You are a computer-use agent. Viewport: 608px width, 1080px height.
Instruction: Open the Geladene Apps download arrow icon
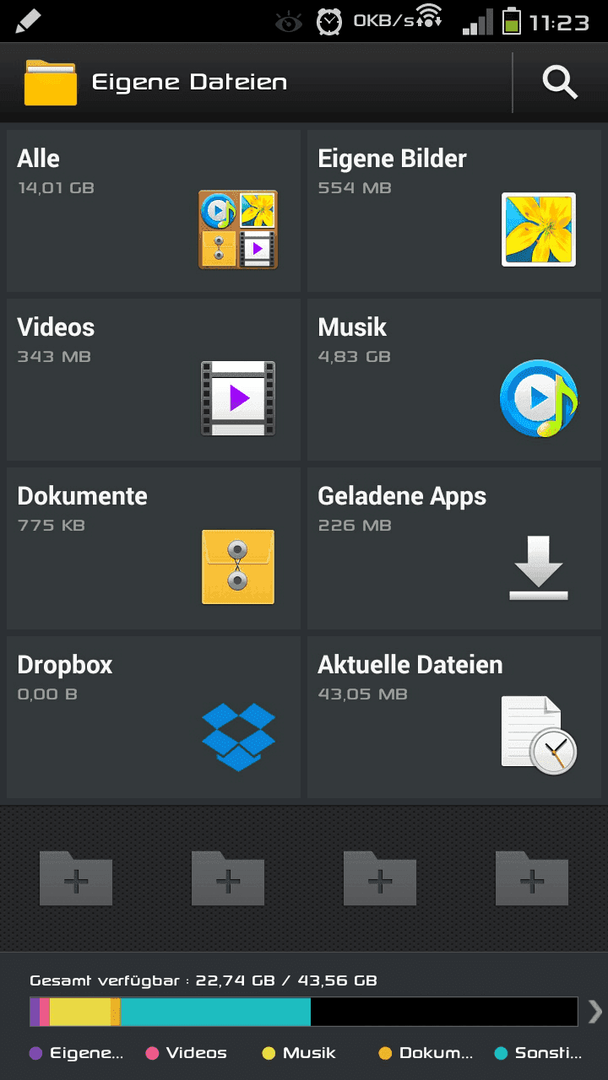pos(538,568)
